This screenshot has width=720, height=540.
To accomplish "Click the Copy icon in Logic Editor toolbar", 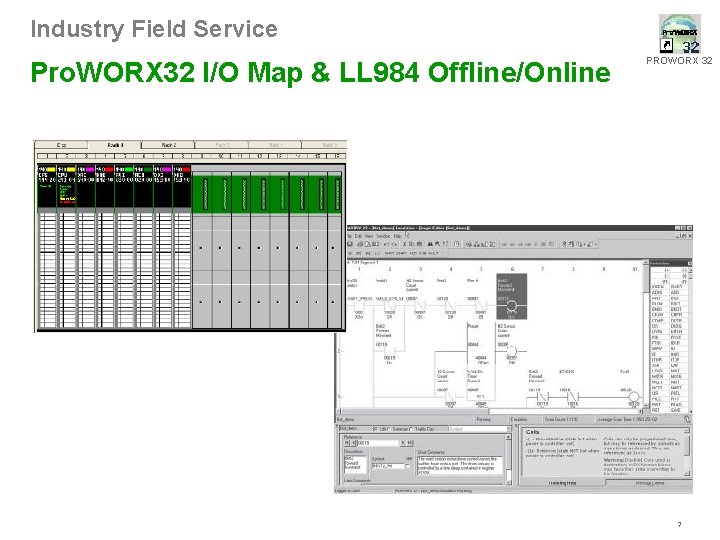I will coord(412,244).
